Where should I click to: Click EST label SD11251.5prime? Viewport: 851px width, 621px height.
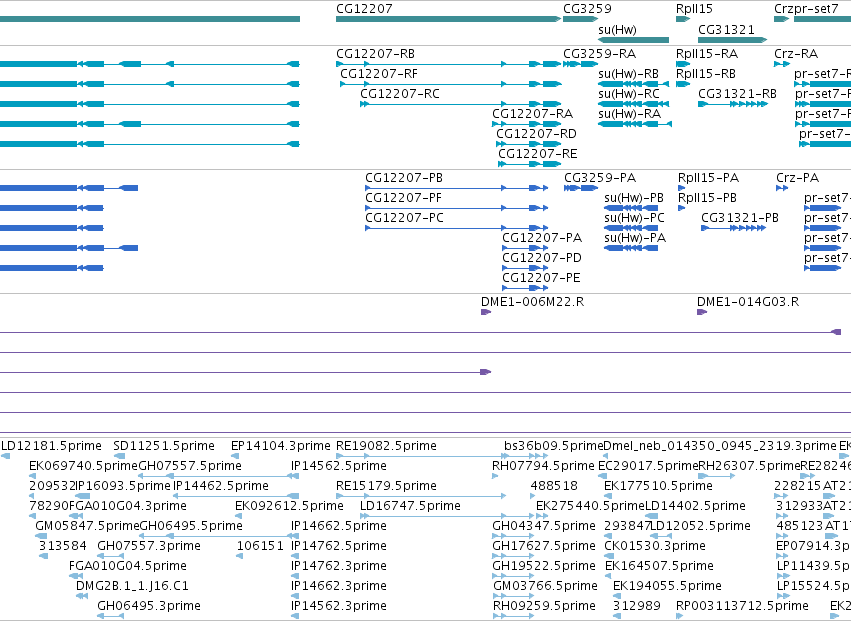[164, 446]
